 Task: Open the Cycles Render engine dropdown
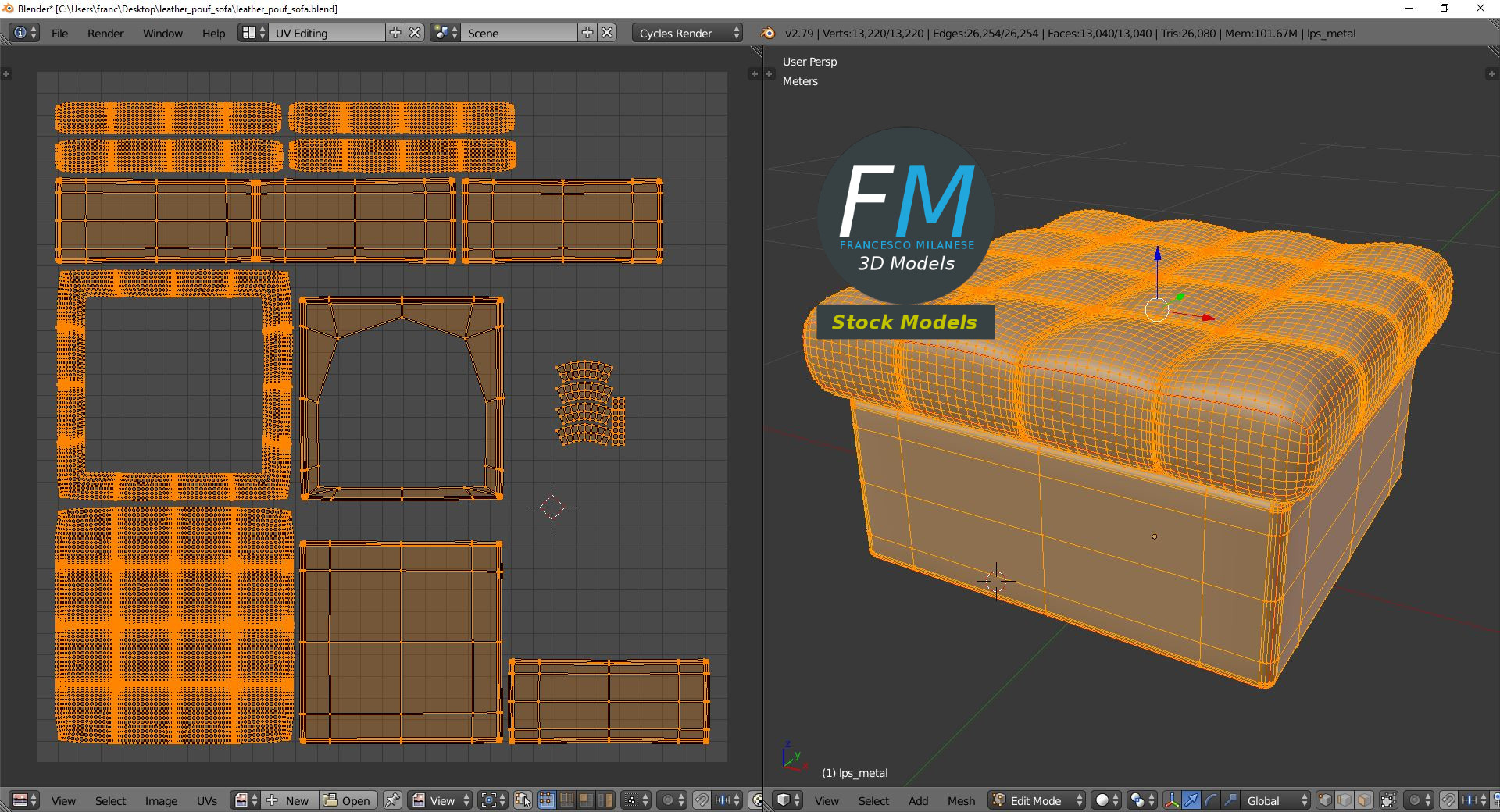click(x=687, y=33)
